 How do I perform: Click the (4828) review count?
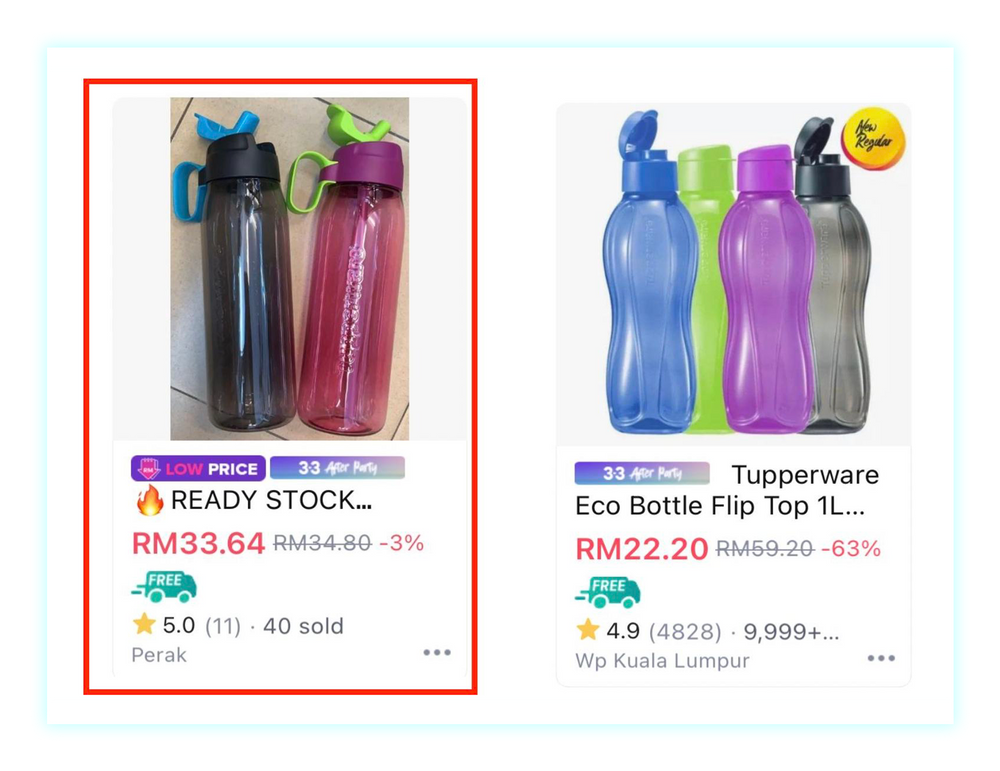point(685,631)
